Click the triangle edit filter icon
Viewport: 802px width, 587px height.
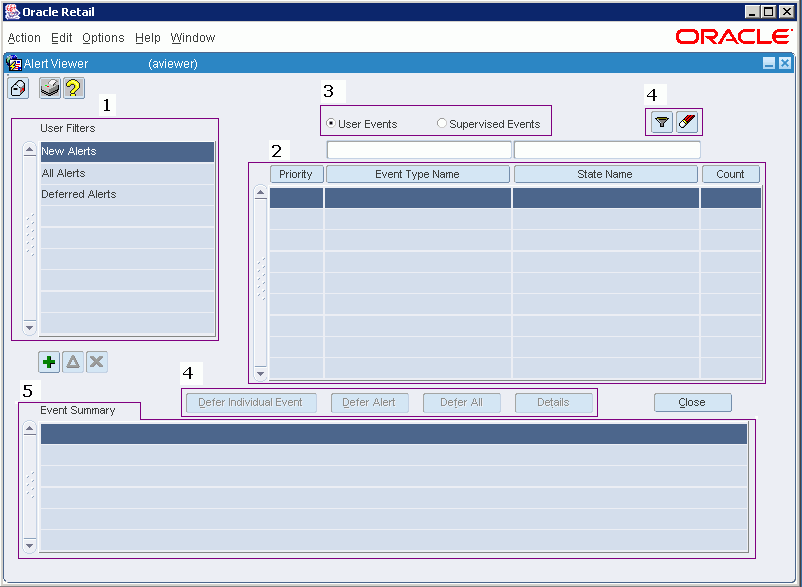click(x=73, y=363)
